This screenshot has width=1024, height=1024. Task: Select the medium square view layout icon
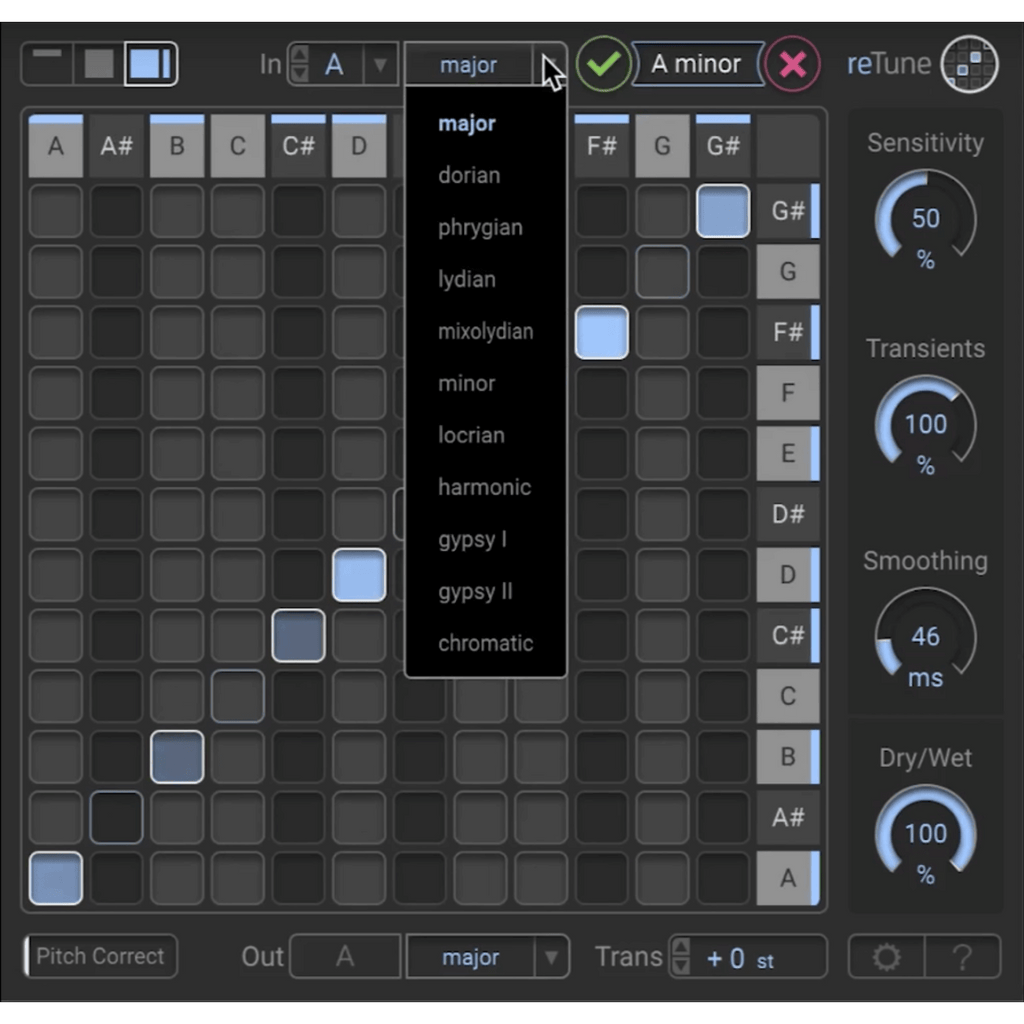click(99, 63)
